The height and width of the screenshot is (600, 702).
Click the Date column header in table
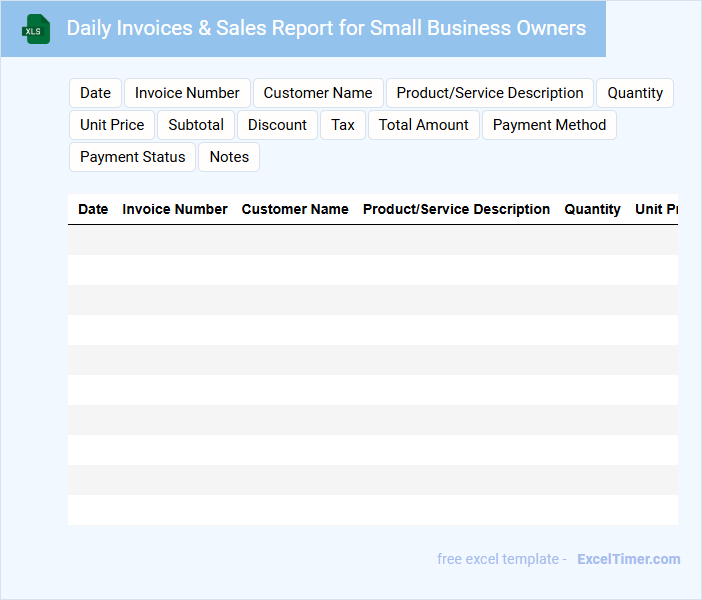tap(93, 209)
